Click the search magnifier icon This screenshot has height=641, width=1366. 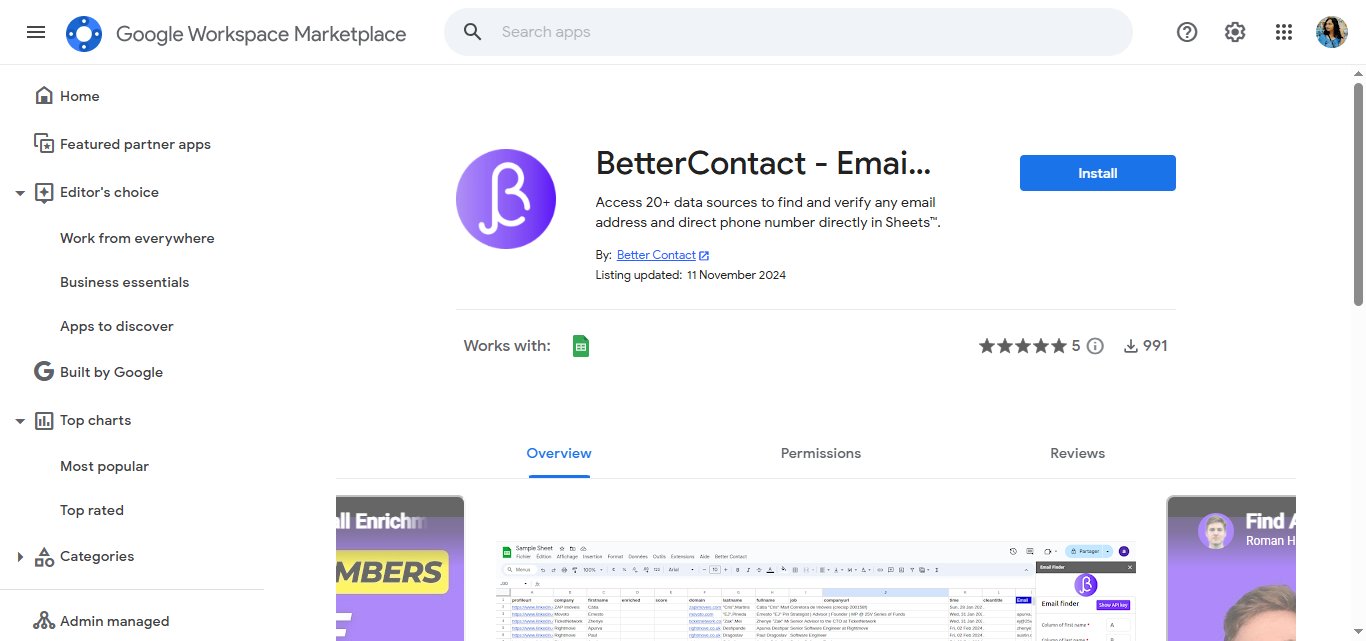(x=473, y=32)
